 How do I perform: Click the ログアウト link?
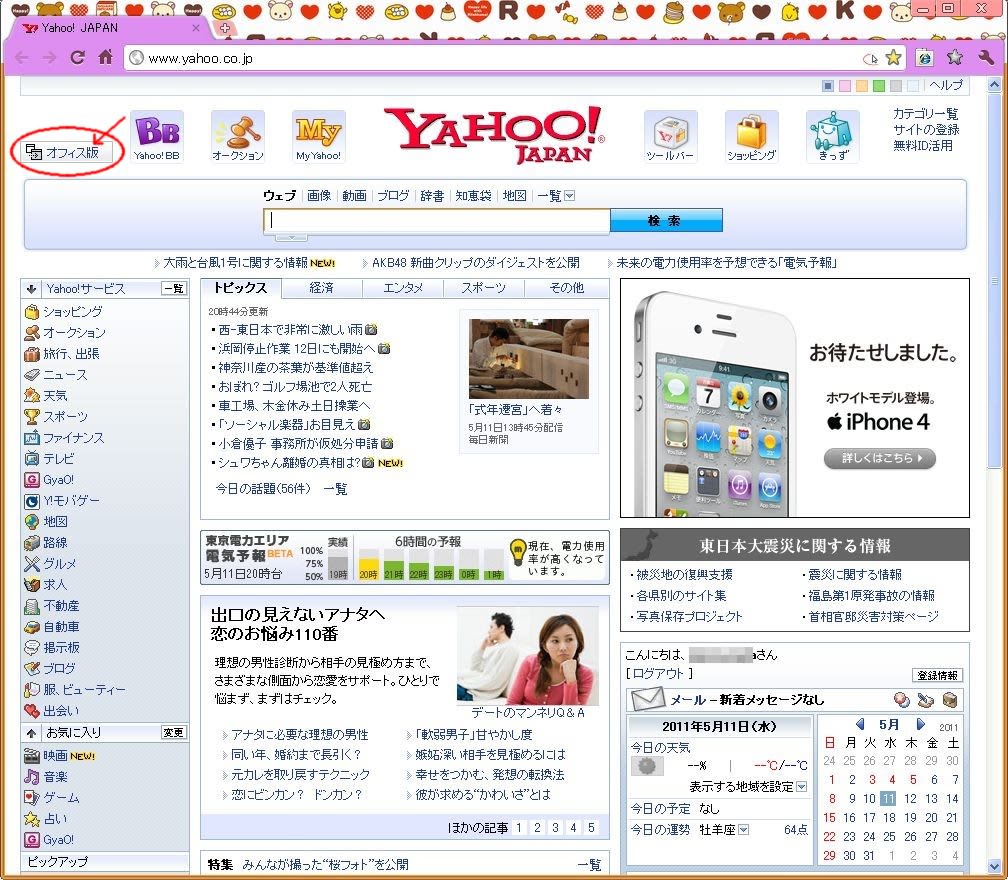click(x=657, y=674)
